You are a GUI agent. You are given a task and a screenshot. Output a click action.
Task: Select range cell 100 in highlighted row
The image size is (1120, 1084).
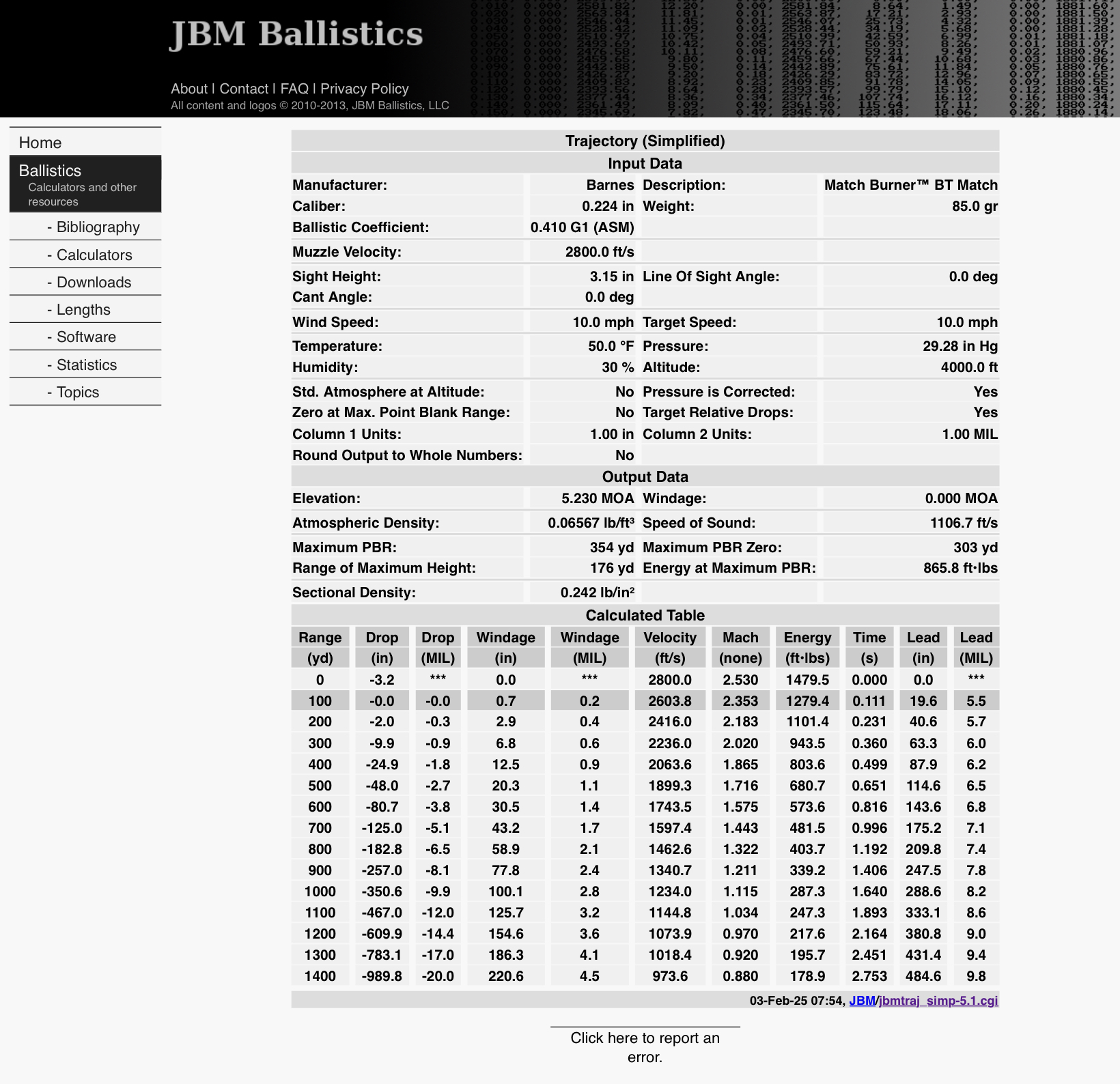click(x=320, y=701)
